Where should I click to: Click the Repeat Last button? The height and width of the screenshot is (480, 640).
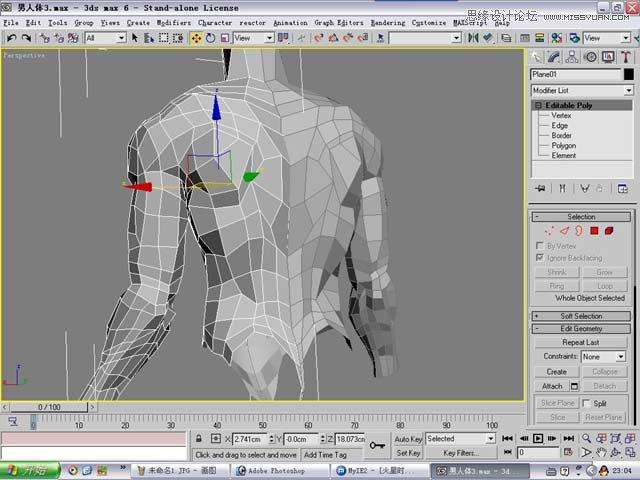(580, 342)
